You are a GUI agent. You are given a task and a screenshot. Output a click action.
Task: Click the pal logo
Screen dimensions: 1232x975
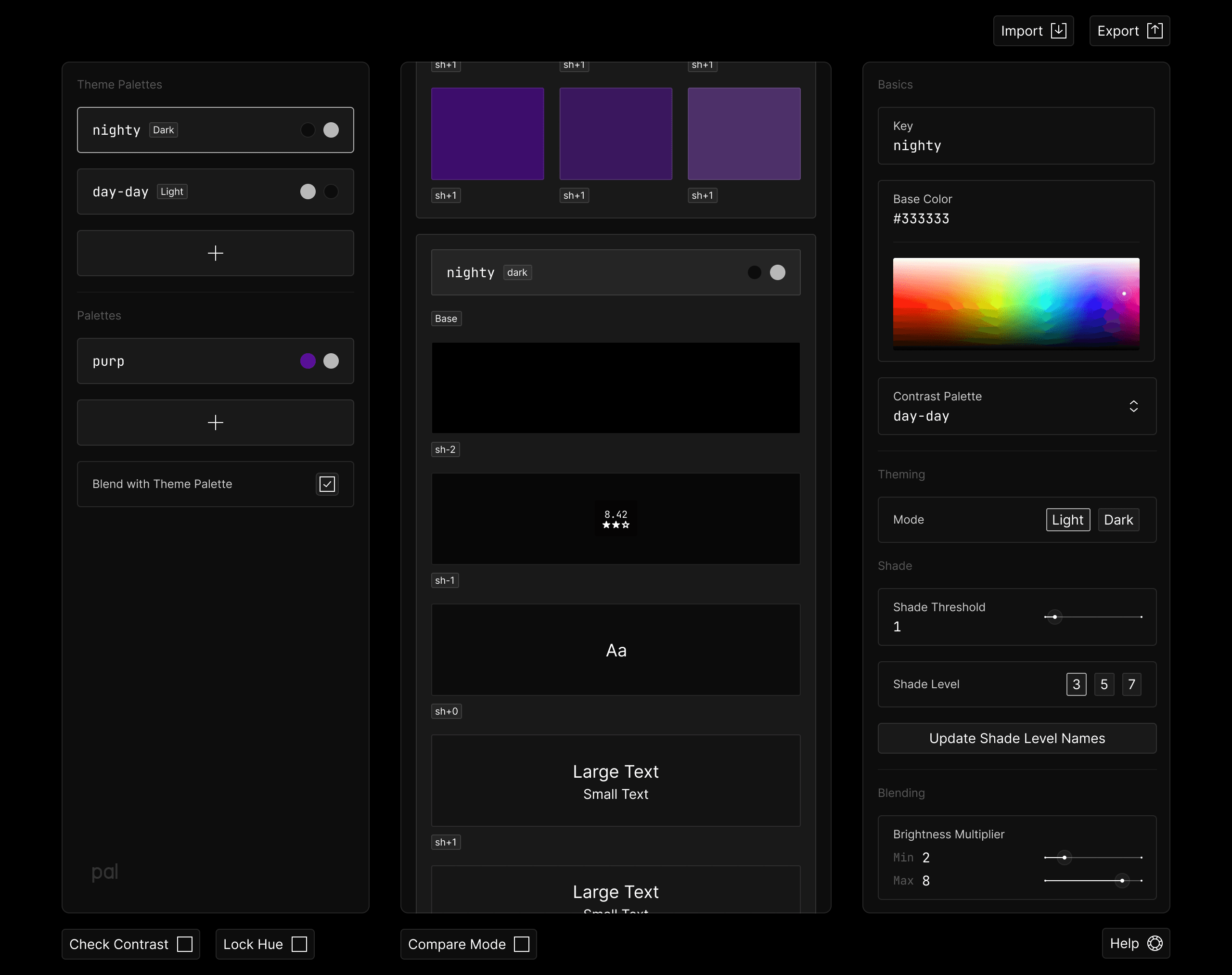tap(105, 872)
